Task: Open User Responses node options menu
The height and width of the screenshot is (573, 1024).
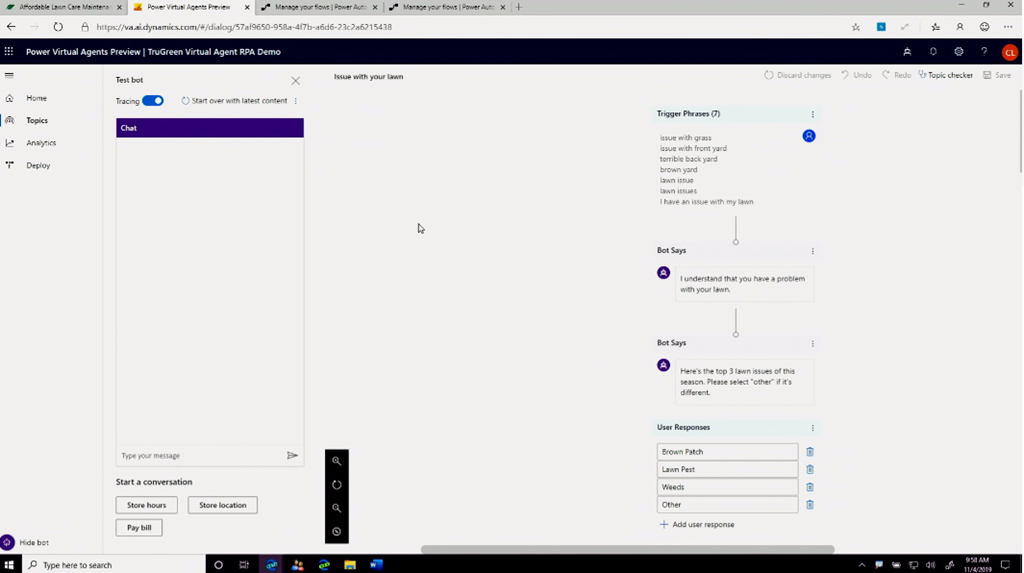Action: pos(812,428)
